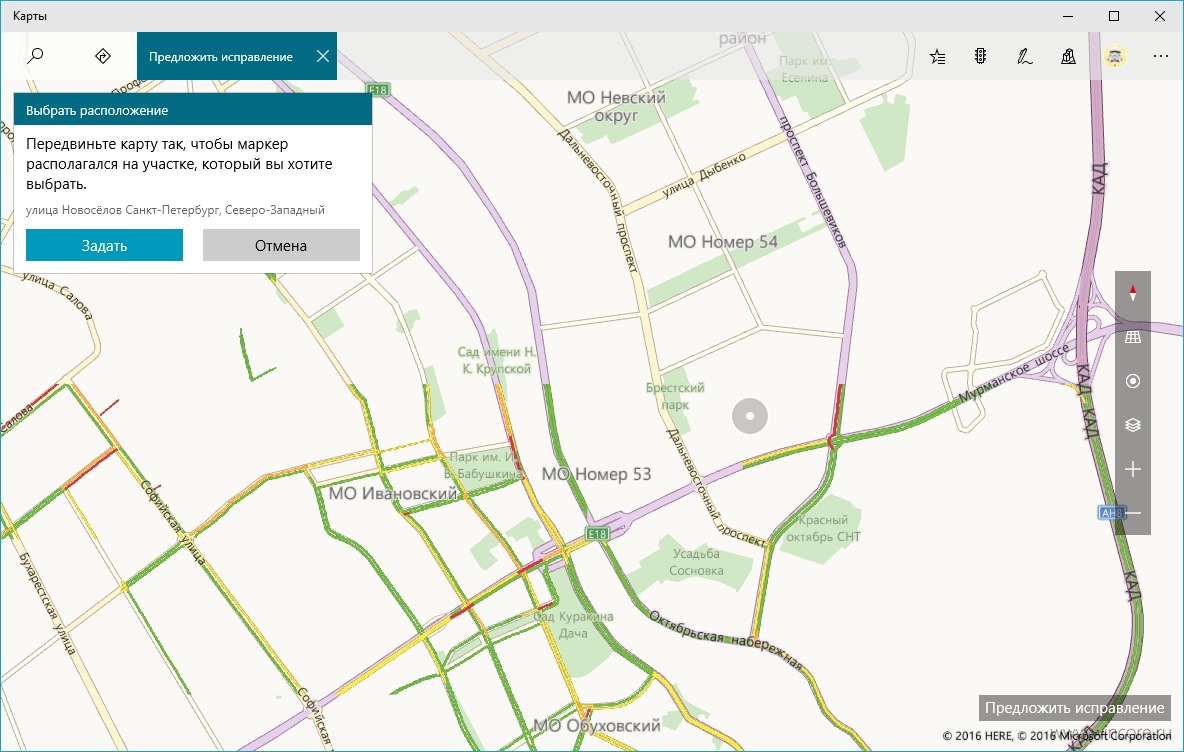Zoom in with the plus icon
1184x752 pixels.
click(x=1133, y=470)
